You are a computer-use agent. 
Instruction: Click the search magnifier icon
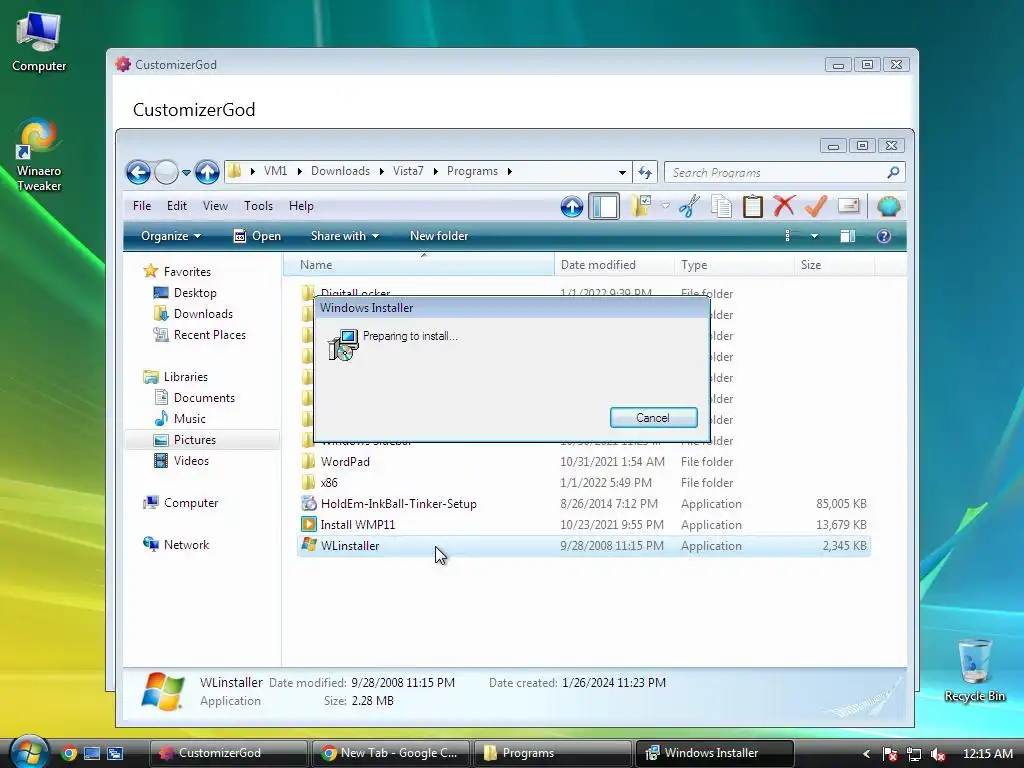[x=893, y=172]
